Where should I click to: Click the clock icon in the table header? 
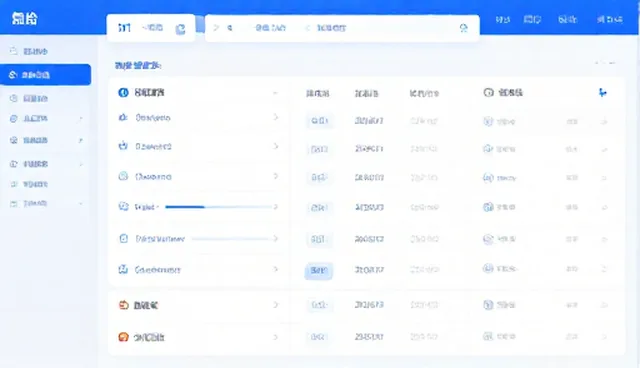tap(488, 92)
